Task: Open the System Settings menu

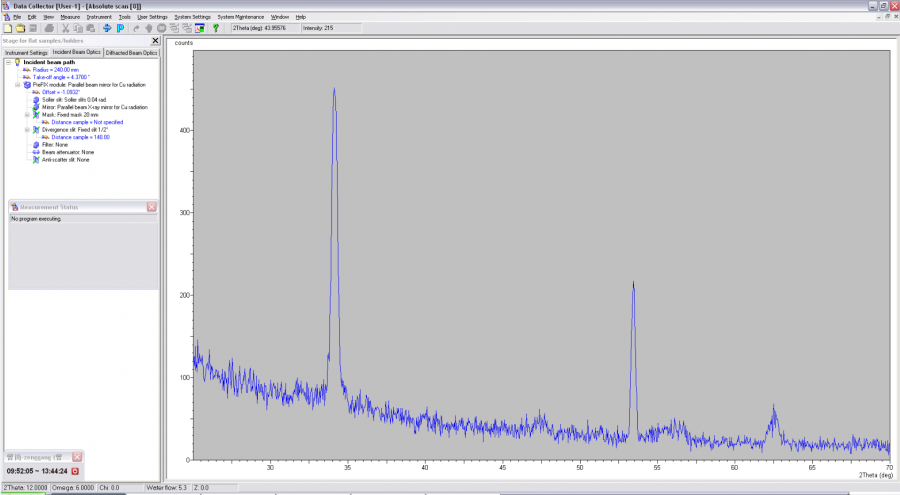Action: (x=192, y=17)
